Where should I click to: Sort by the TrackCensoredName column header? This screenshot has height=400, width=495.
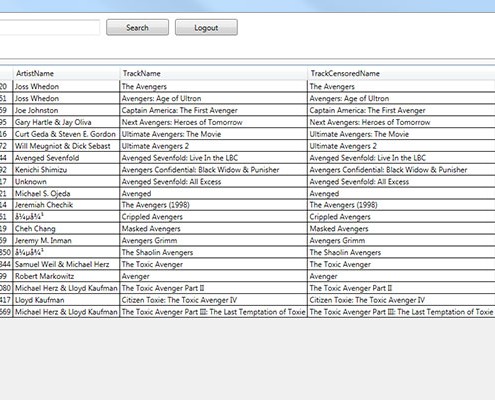[x=401, y=73]
